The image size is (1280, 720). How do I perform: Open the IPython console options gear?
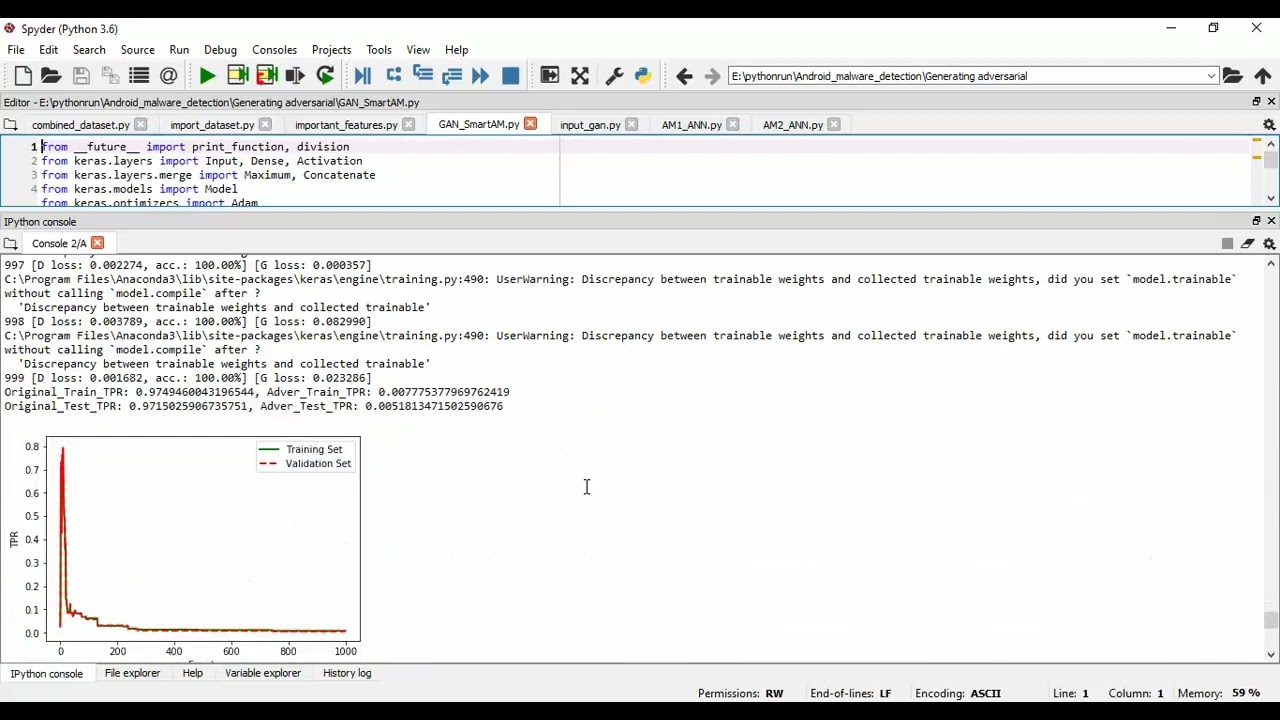pos(1269,243)
